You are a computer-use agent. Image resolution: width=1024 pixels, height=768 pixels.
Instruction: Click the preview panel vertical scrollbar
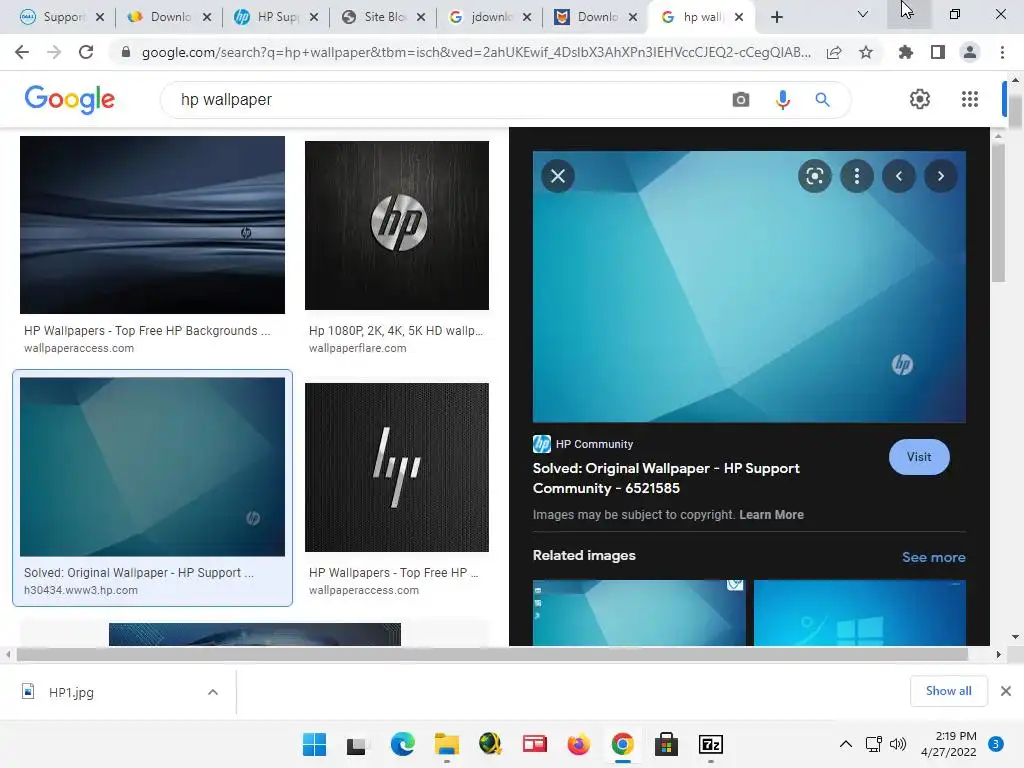point(998,212)
